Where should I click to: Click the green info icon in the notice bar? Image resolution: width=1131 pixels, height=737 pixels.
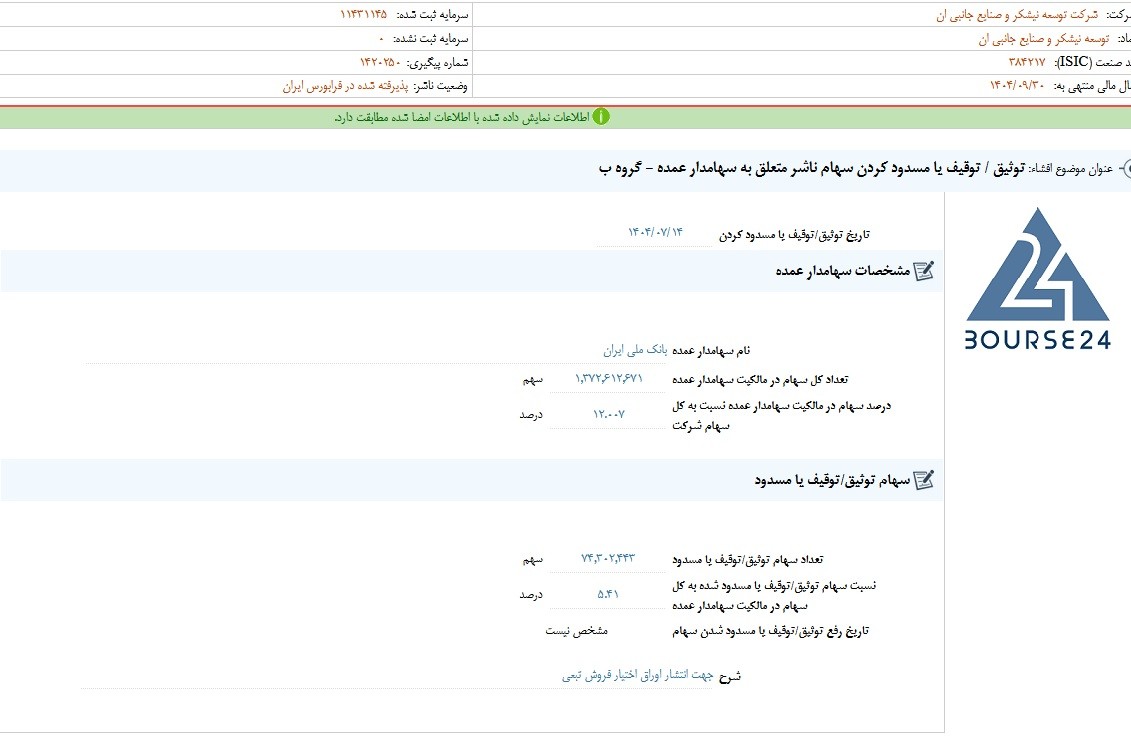tap(601, 116)
